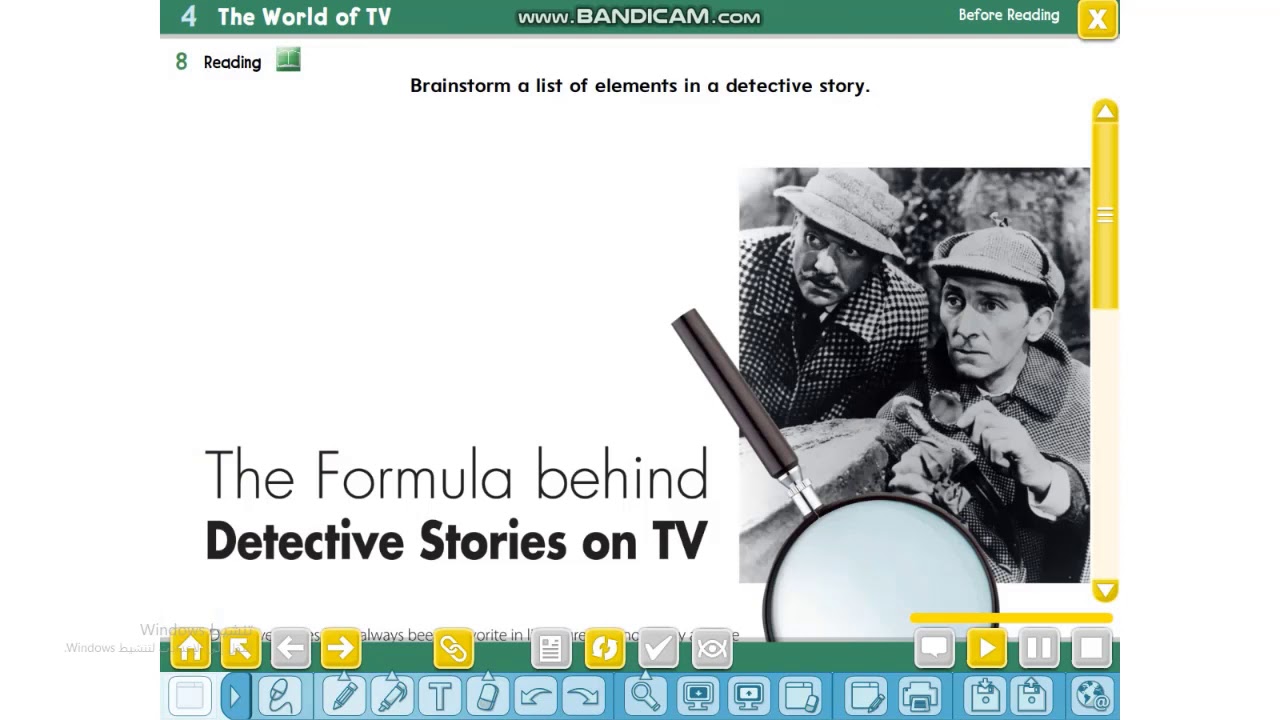The image size is (1280, 720).
Task: Click the yellow vertical scrollbar thumb
Action: 1105,216
